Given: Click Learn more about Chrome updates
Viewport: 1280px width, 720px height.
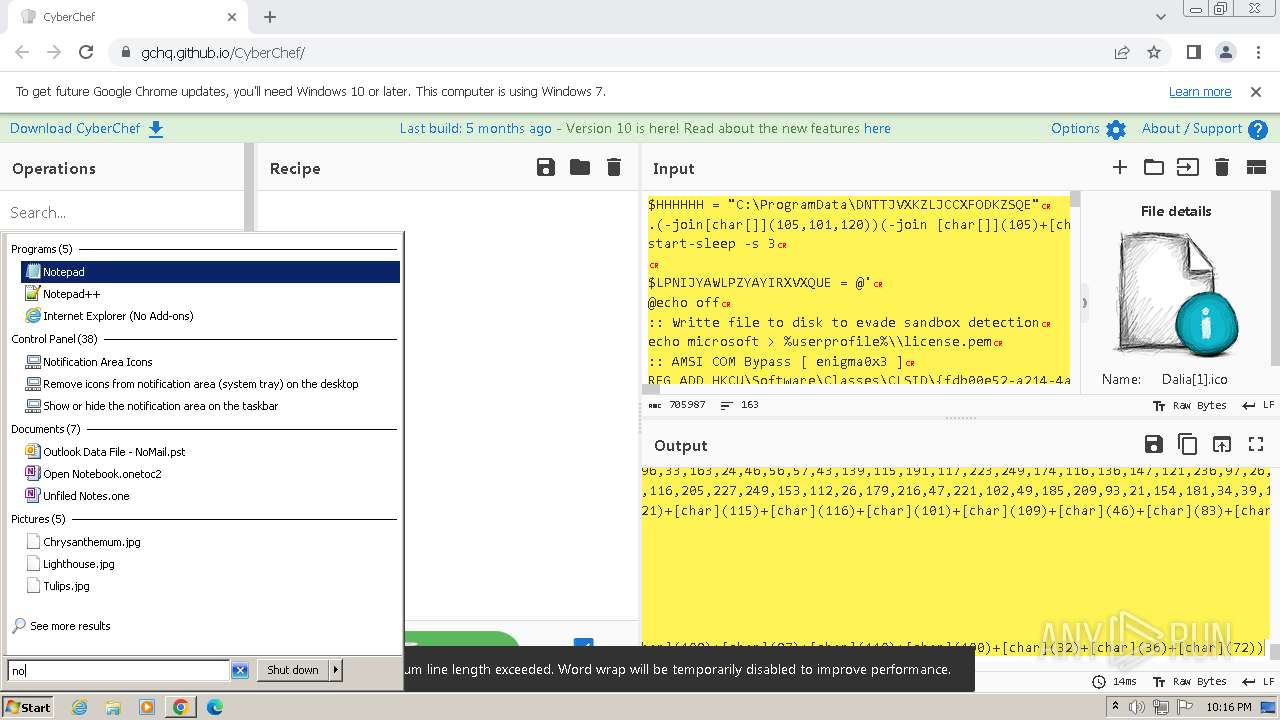Looking at the screenshot, I should tap(1200, 91).
